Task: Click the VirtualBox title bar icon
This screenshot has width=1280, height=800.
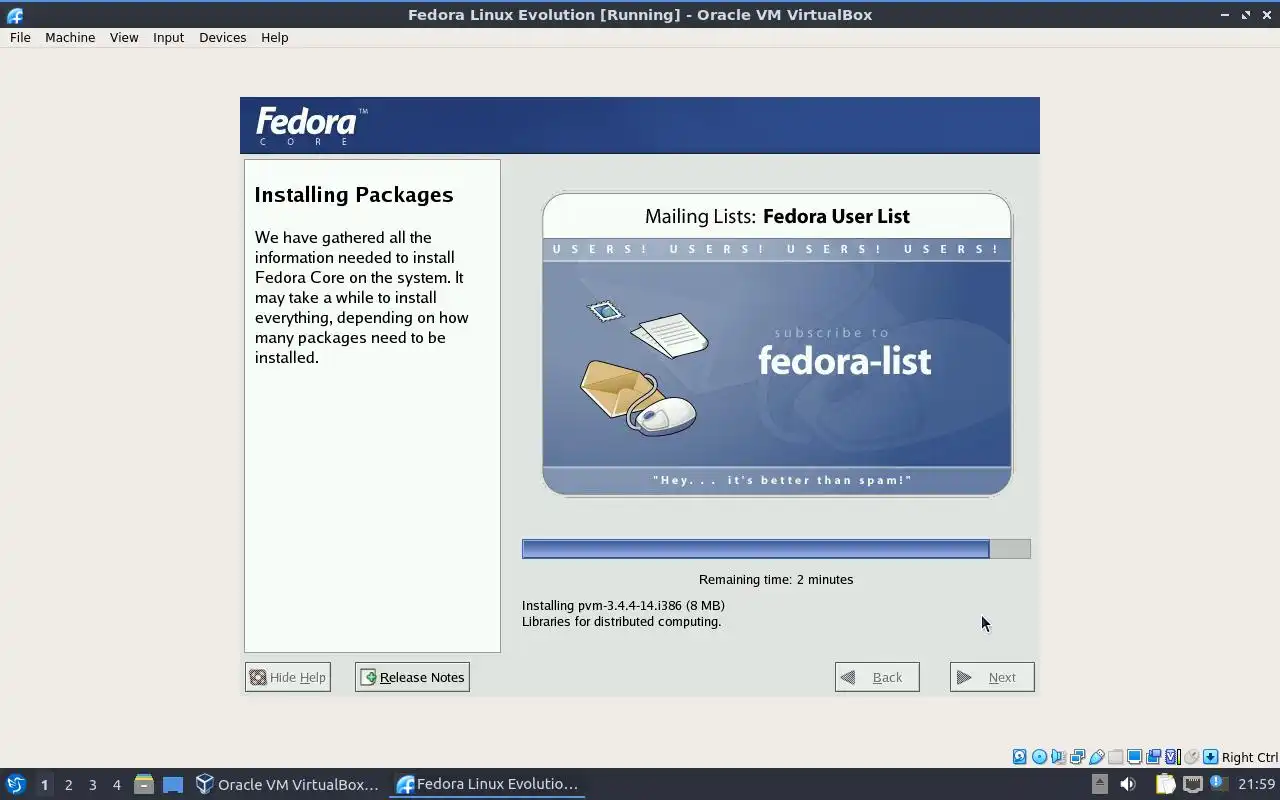Action: pos(15,15)
